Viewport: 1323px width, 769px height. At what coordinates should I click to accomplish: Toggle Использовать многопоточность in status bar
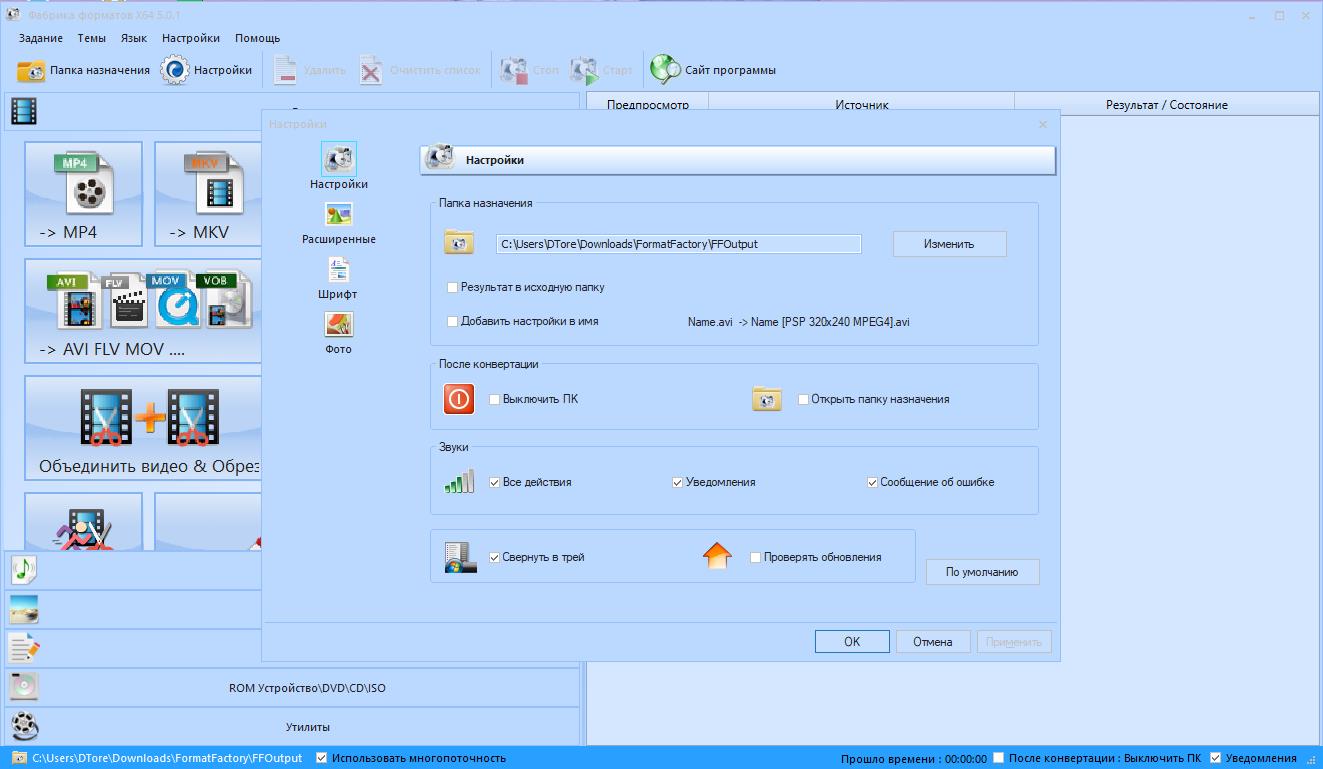322,758
